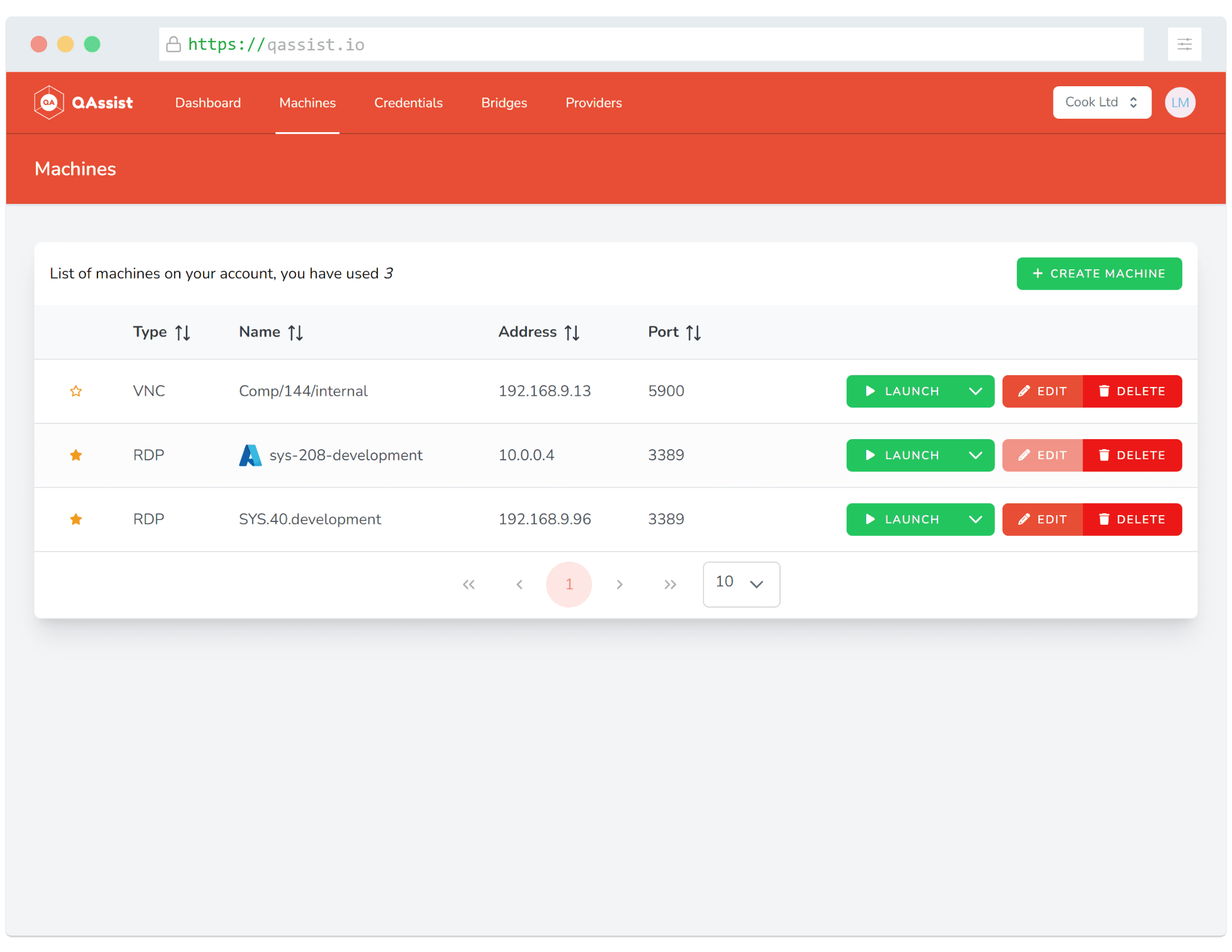Go to last page double-arrow
The image size is (1232, 952).
pyautogui.click(x=670, y=584)
